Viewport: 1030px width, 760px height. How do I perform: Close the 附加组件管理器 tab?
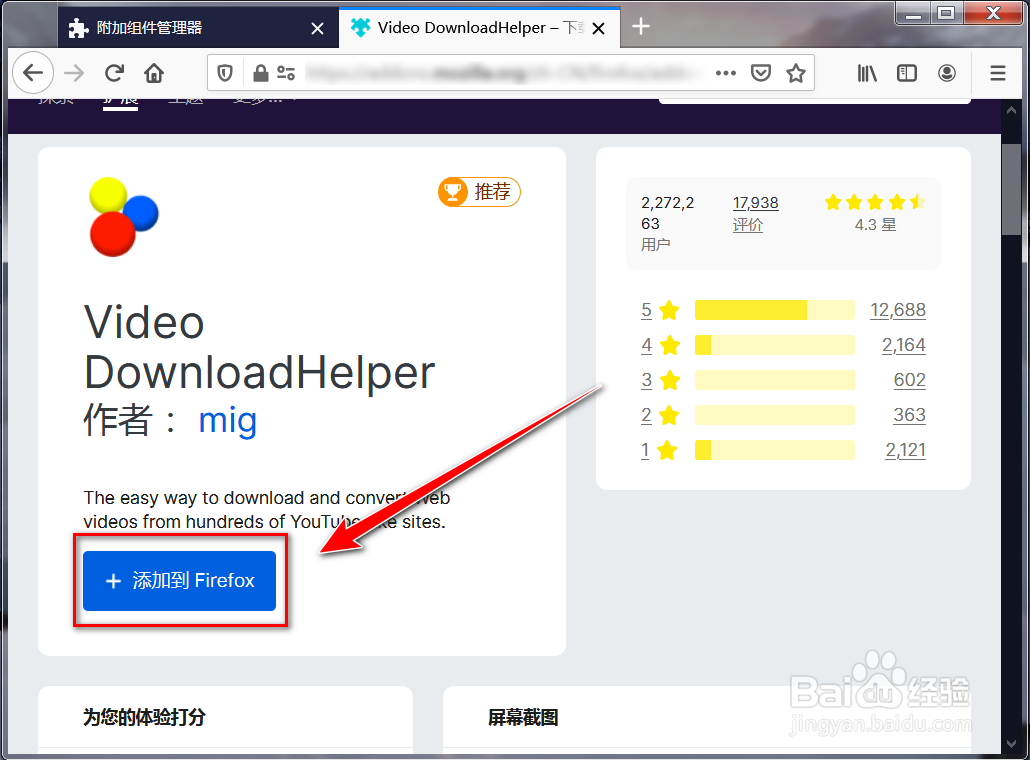point(317,28)
